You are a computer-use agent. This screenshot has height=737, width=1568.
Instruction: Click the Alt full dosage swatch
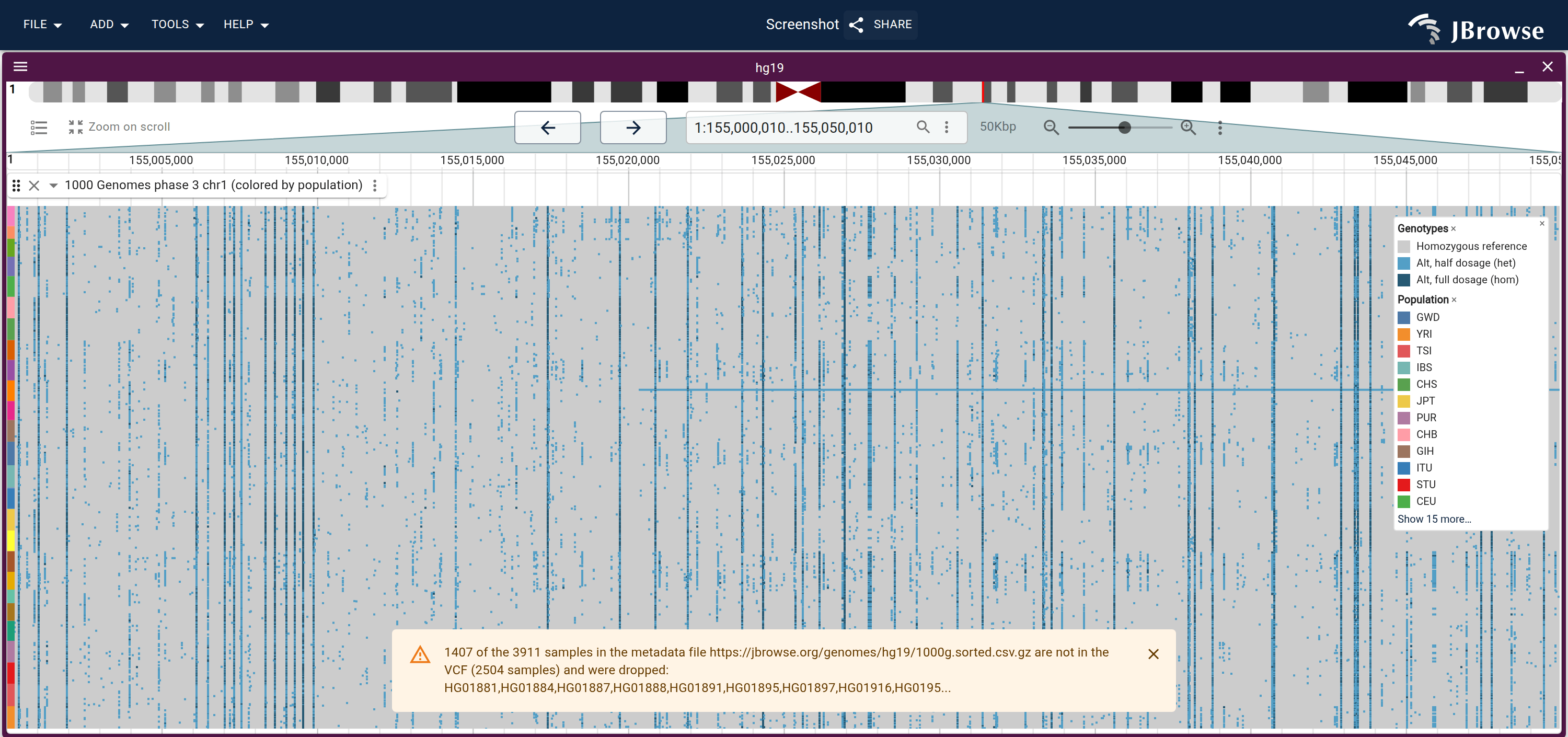pyautogui.click(x=1404, y=280)
